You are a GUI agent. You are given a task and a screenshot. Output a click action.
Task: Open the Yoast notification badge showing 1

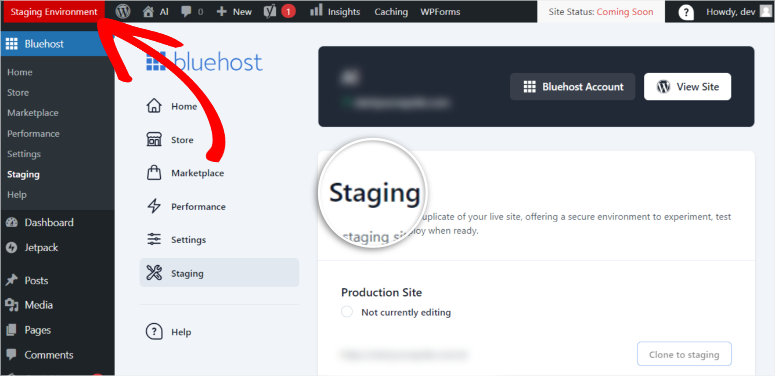[x=289, y=11]
